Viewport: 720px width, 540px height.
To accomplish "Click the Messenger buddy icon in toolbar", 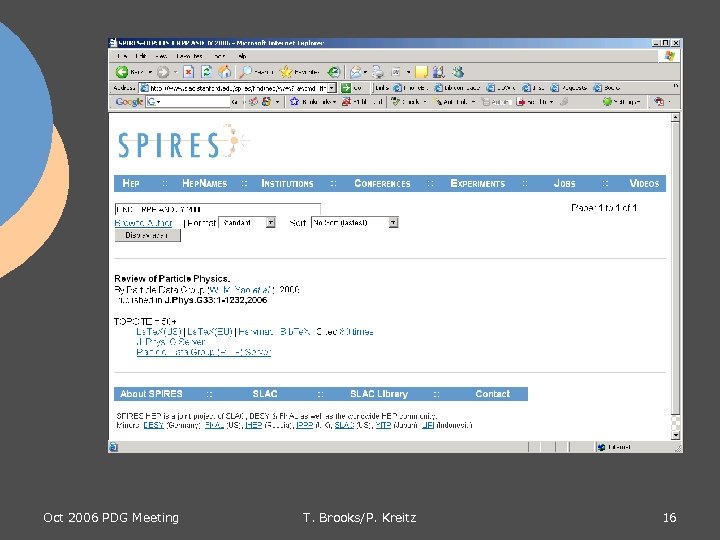I will coord(458,72).
